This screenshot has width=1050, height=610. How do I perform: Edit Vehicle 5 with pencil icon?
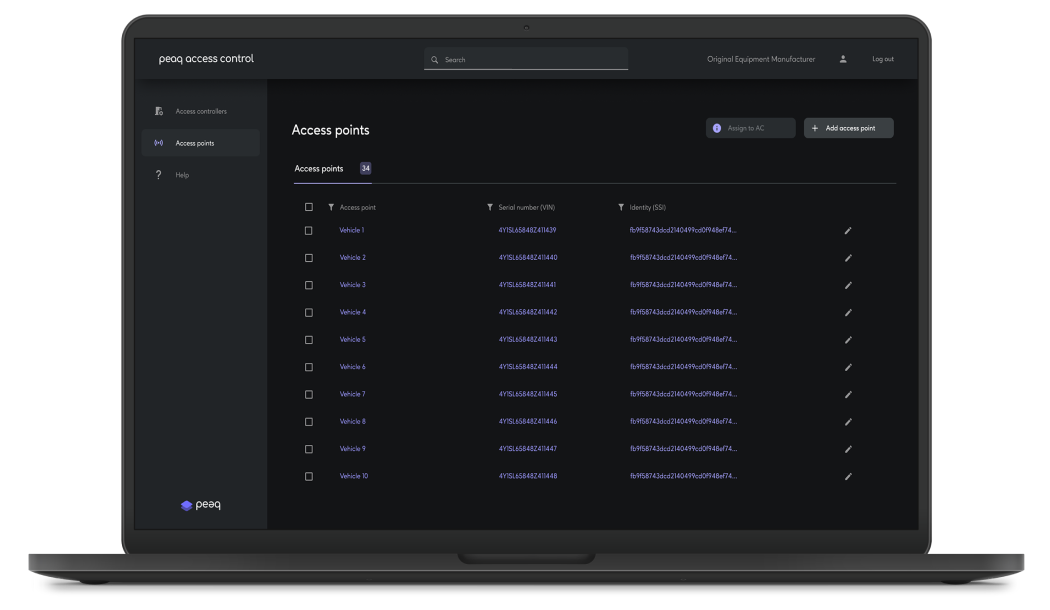[848, 340]
